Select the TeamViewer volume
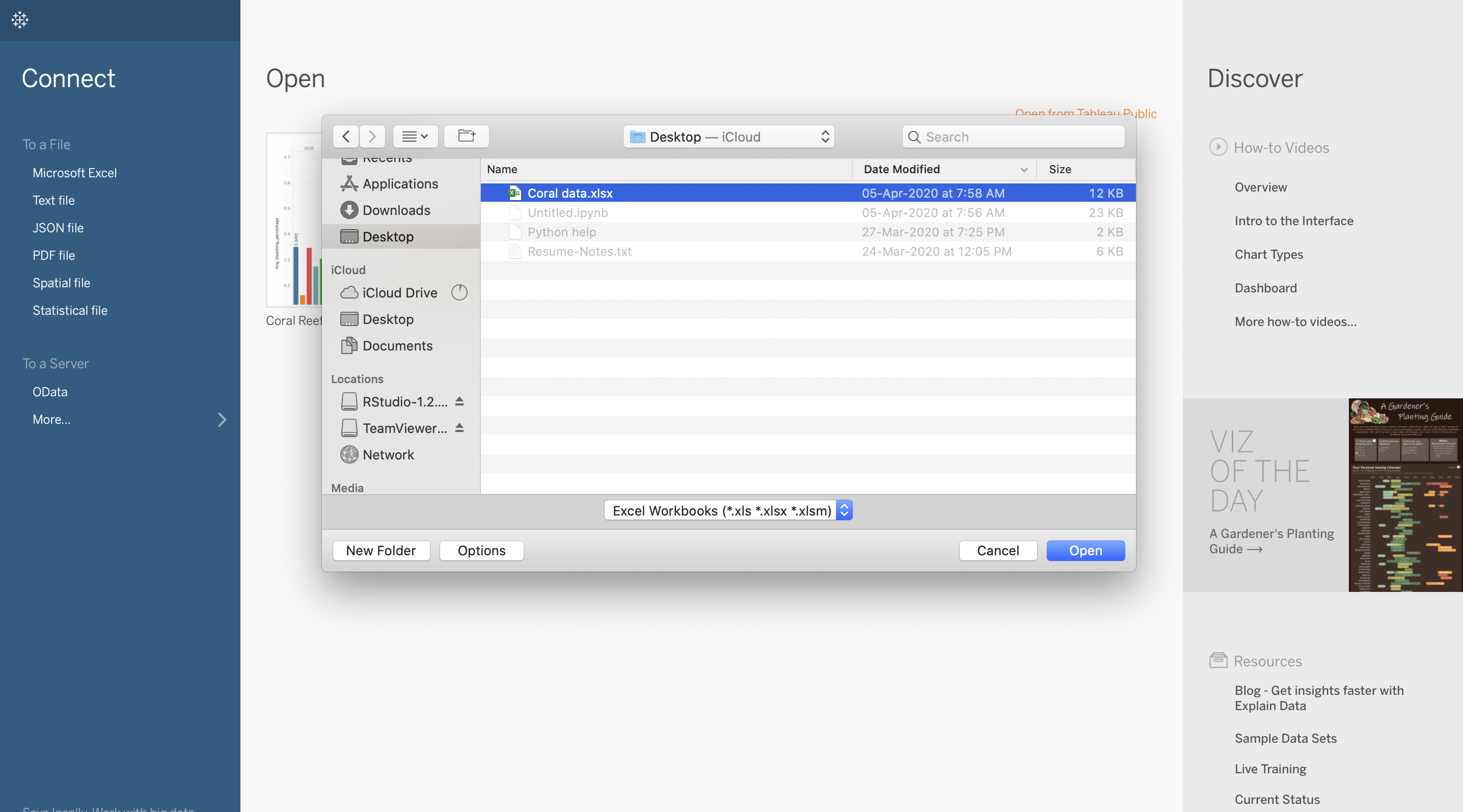Image resolution: width=1463 pixels, height=812 pixels. pyautogui.click(x=404, y=428)
